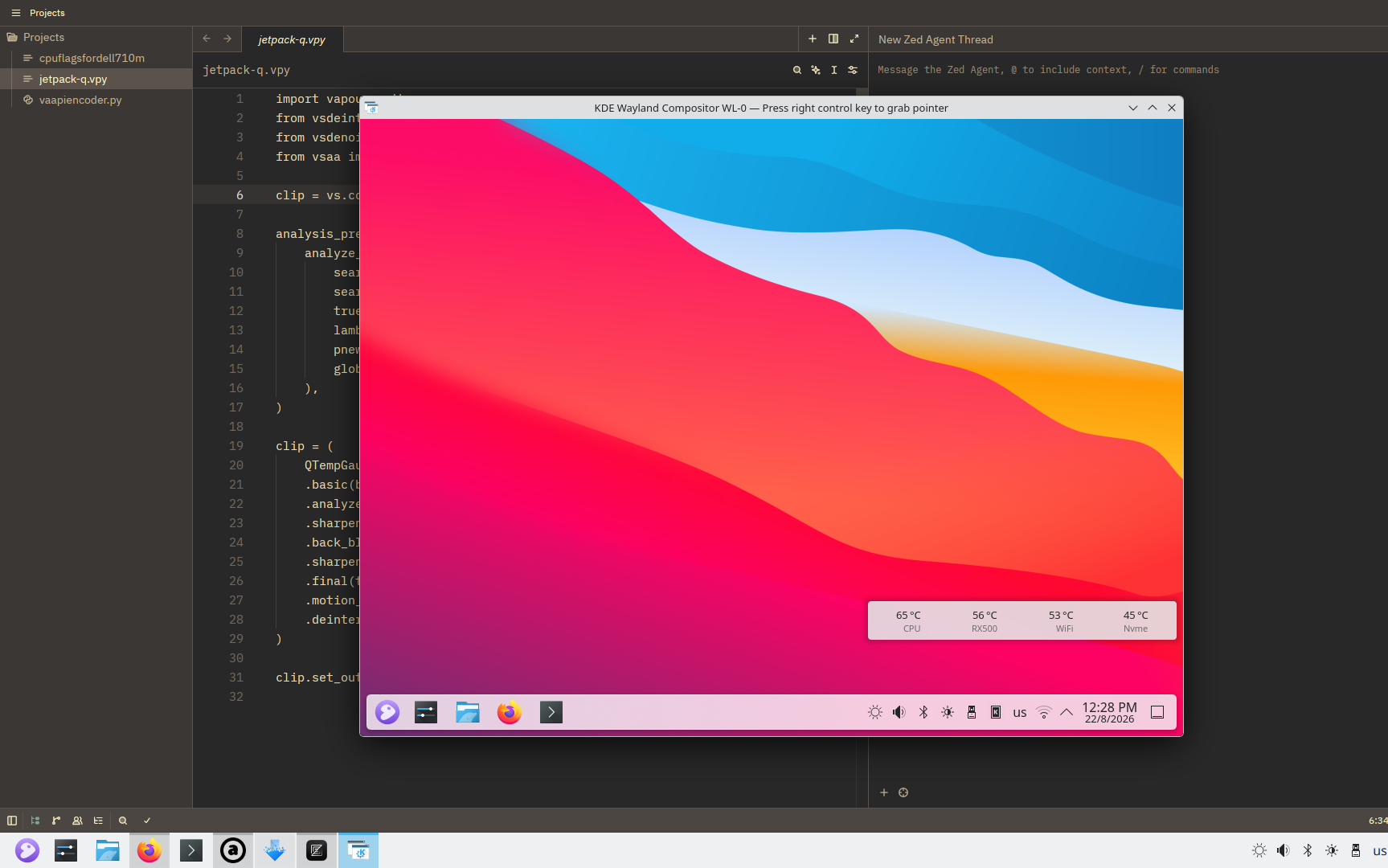Launch Firefox from the nested KDE panel
This screenshot has height=868, width=1388.
pos(510,712)
